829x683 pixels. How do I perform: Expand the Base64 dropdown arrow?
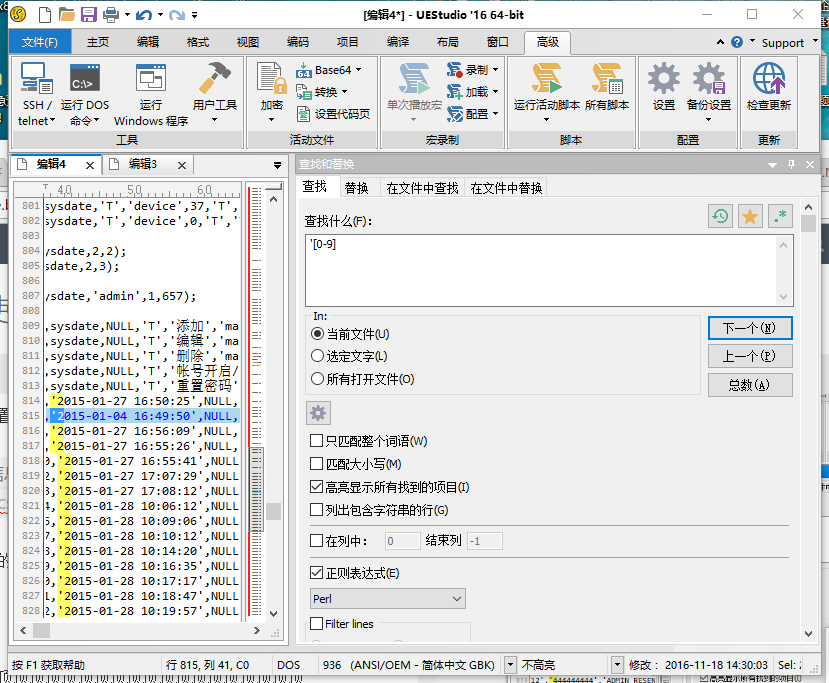(358, 70)
